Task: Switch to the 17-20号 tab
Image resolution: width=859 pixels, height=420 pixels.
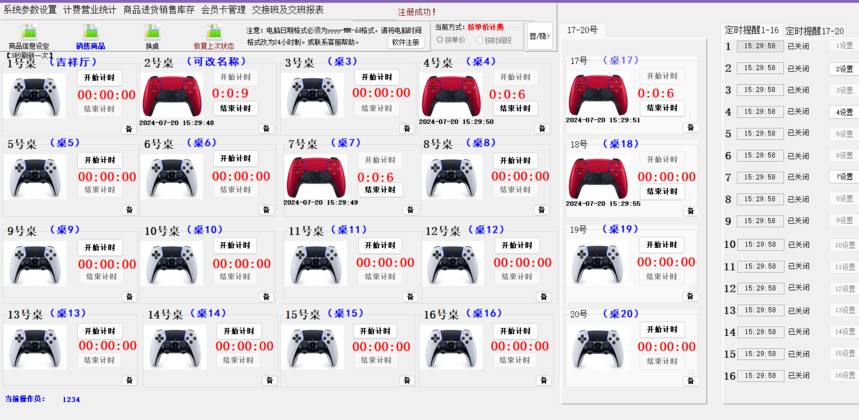Action: pos(583,31)
